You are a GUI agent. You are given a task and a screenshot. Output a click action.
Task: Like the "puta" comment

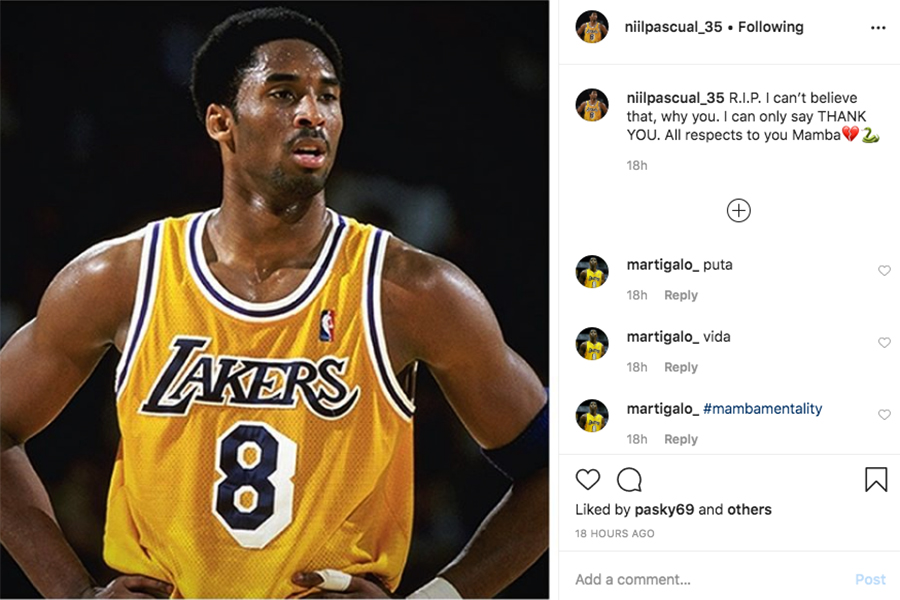[x=884, y=271]
